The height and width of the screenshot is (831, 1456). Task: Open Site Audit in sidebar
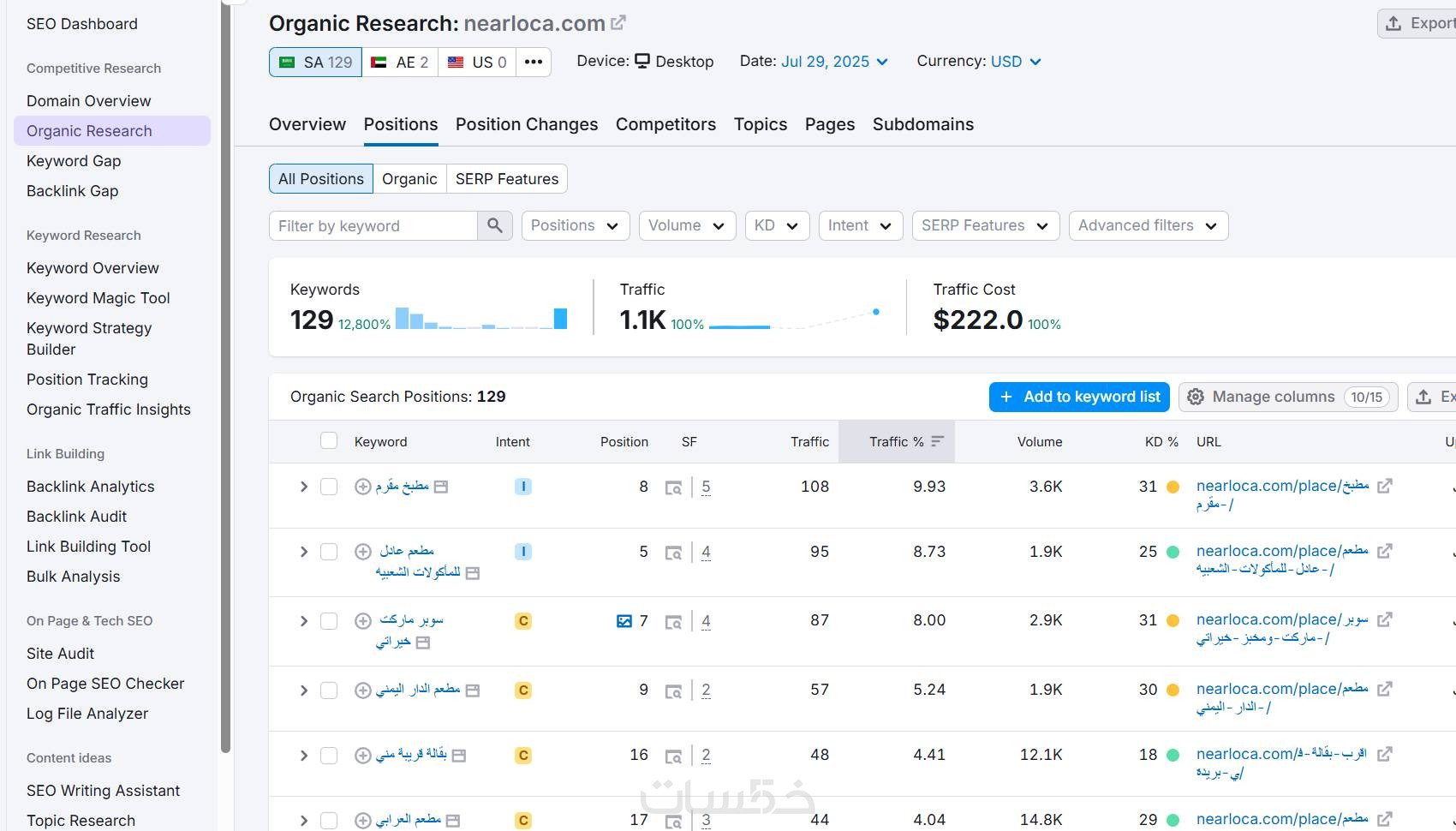[60, 654]
